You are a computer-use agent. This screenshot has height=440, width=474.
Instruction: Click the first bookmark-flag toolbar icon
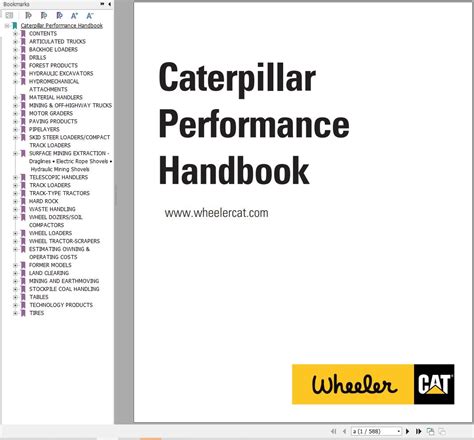click(x=28, y=15)
